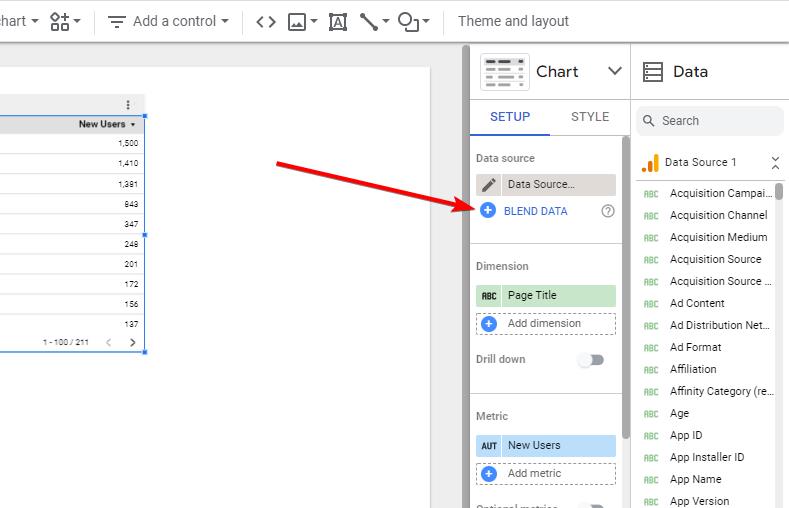Expand the shape tool dropdown arrow
This screenshot has height=508, width=789.
pyautogui.click(x=426, y=21)
